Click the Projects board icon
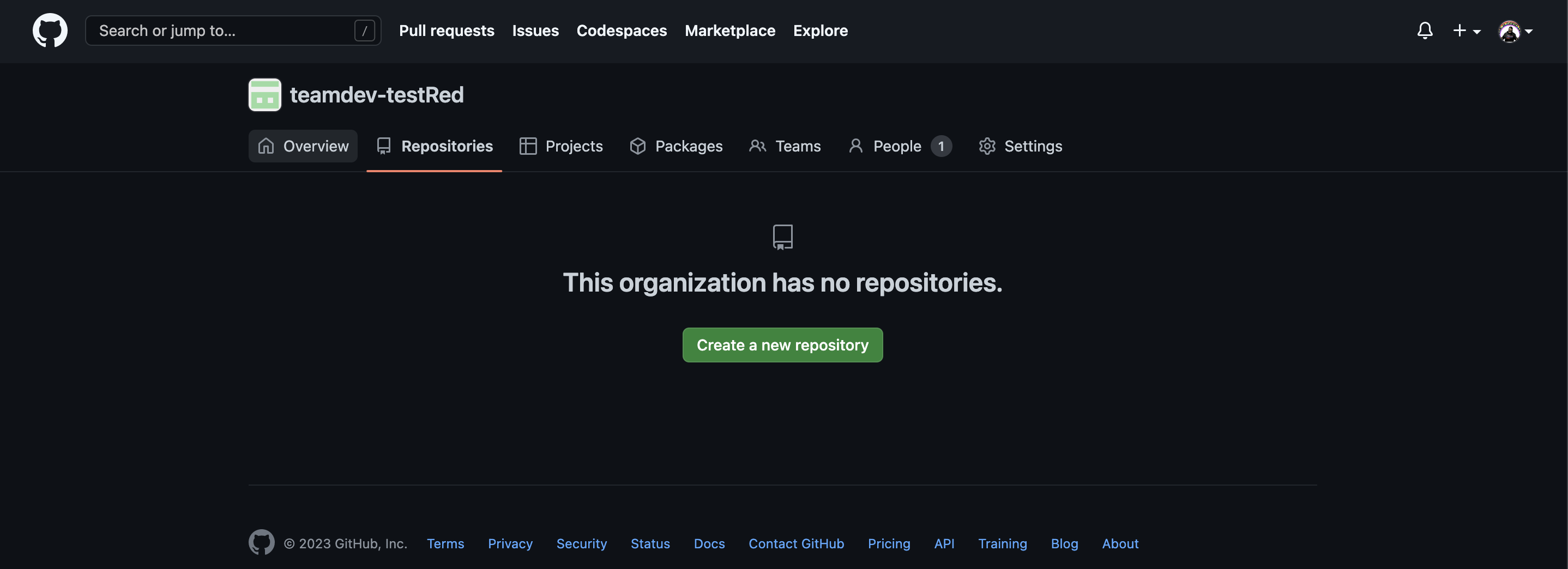The image size is (1568, 569). point(528,146)
